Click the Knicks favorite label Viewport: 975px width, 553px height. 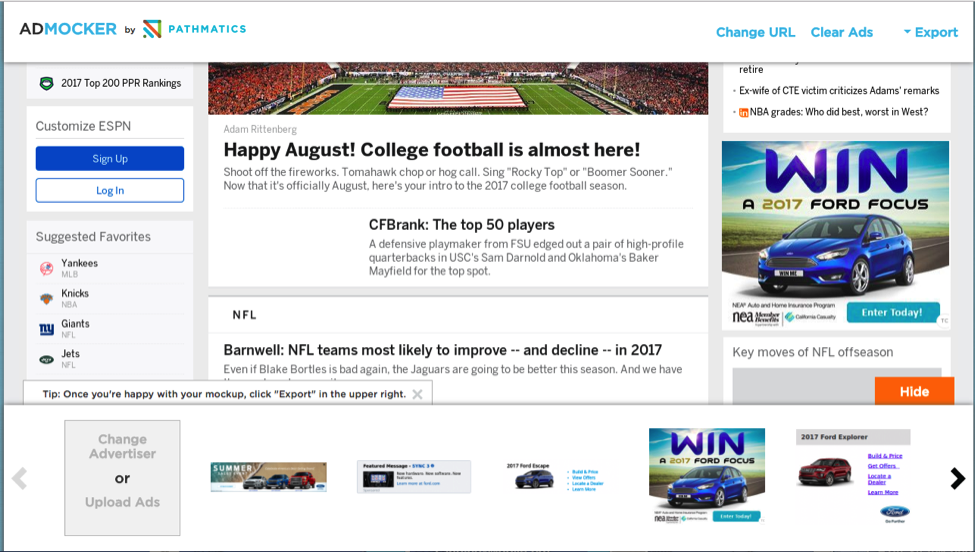pyautogui.click(x=75, y=294)
